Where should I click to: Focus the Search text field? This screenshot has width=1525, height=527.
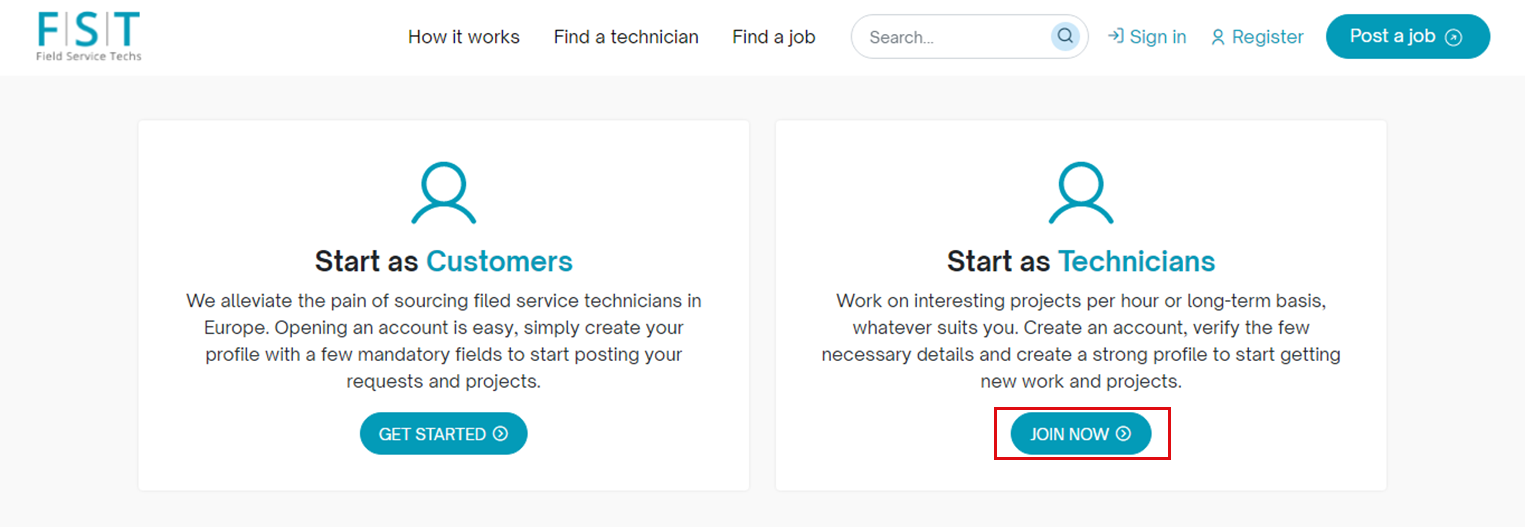pyautogui.click(x=950, y=37)
